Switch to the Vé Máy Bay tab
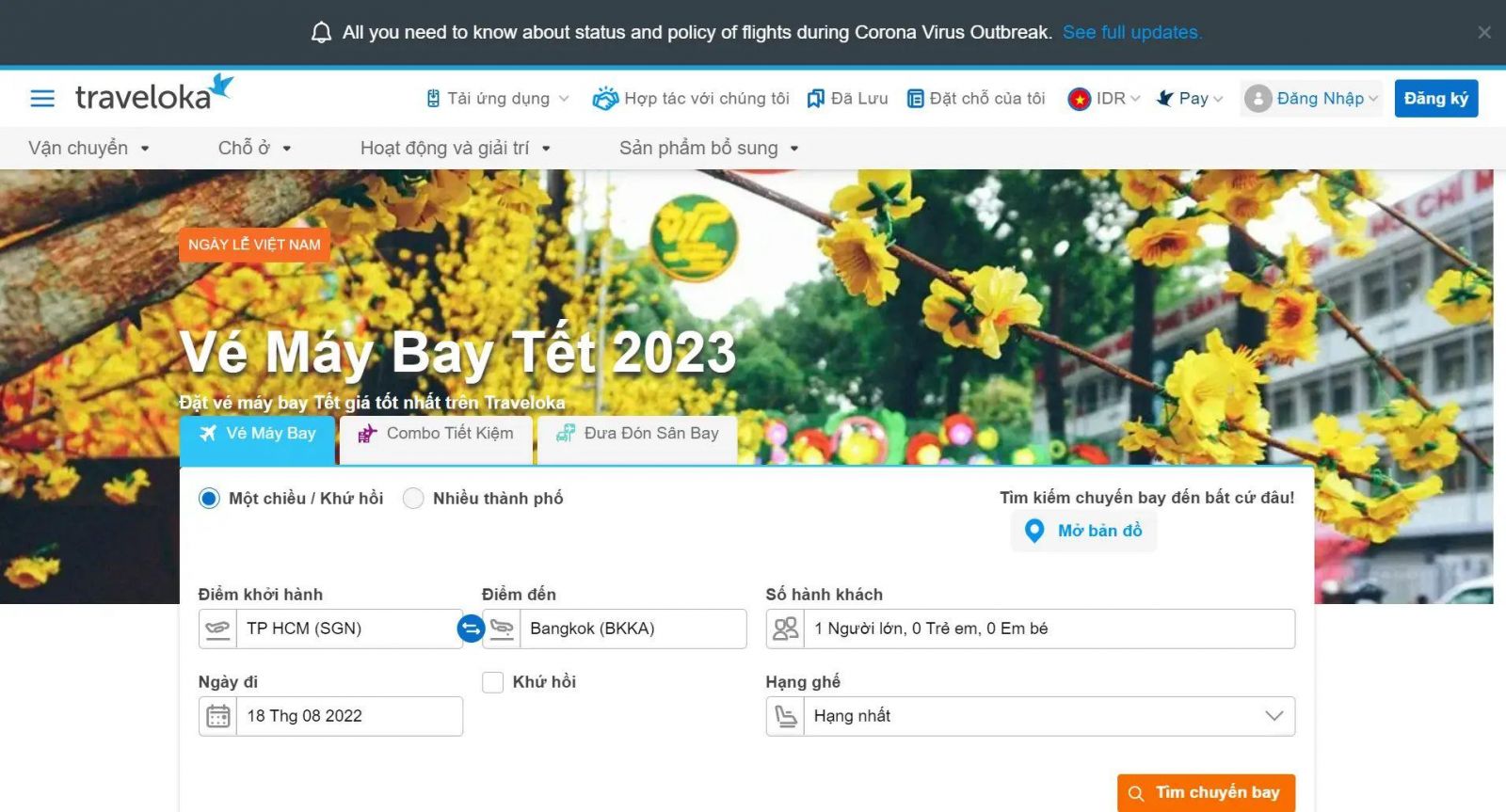The height and width of the screenshot is (812, 1506). pos(257,439)
